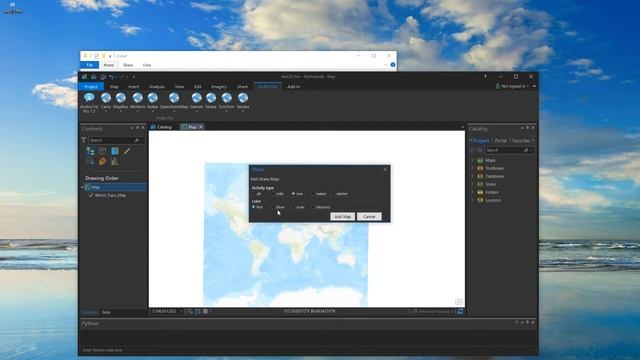
Task: Select the 'bluered' color radio button
Action: (x=313, y=207)
